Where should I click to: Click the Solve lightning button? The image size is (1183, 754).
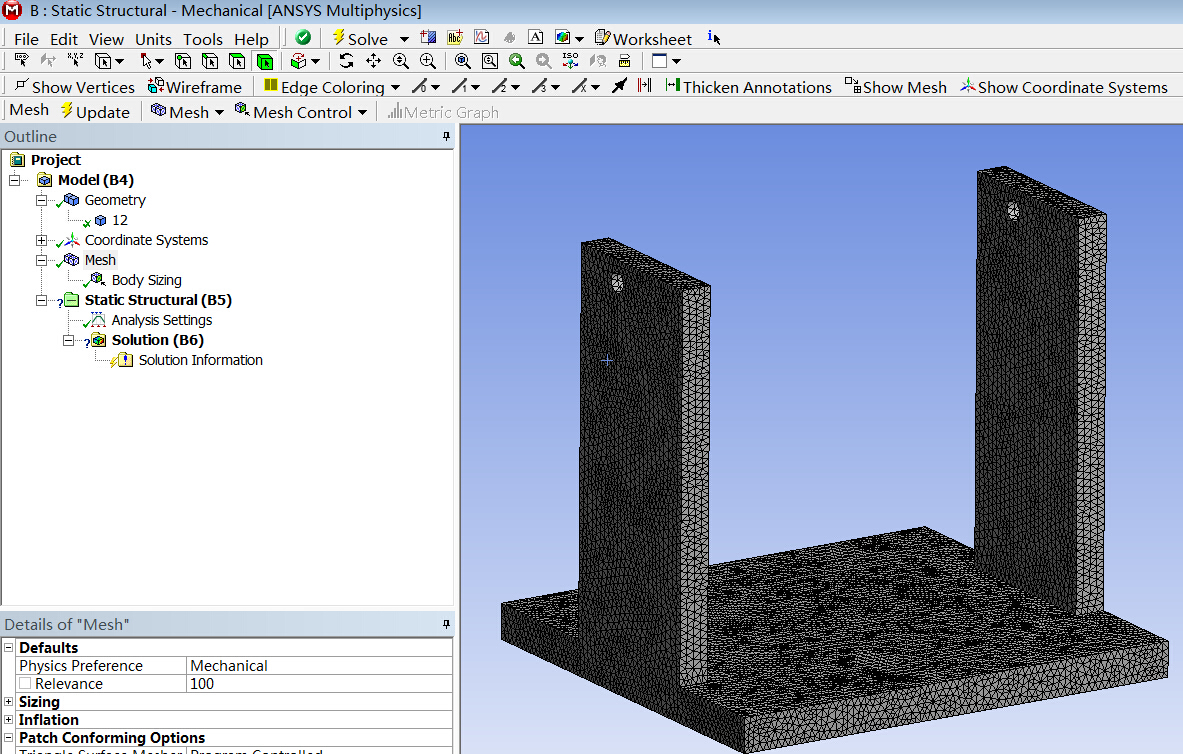[359, 38]
